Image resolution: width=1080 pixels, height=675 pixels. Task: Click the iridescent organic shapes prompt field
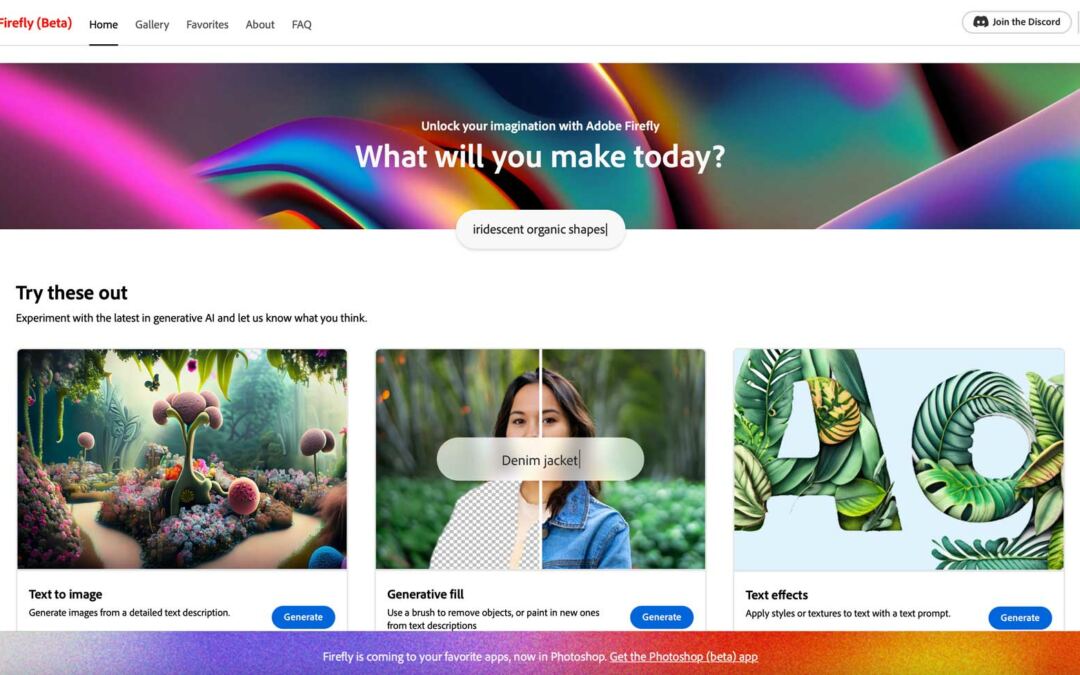541,229
